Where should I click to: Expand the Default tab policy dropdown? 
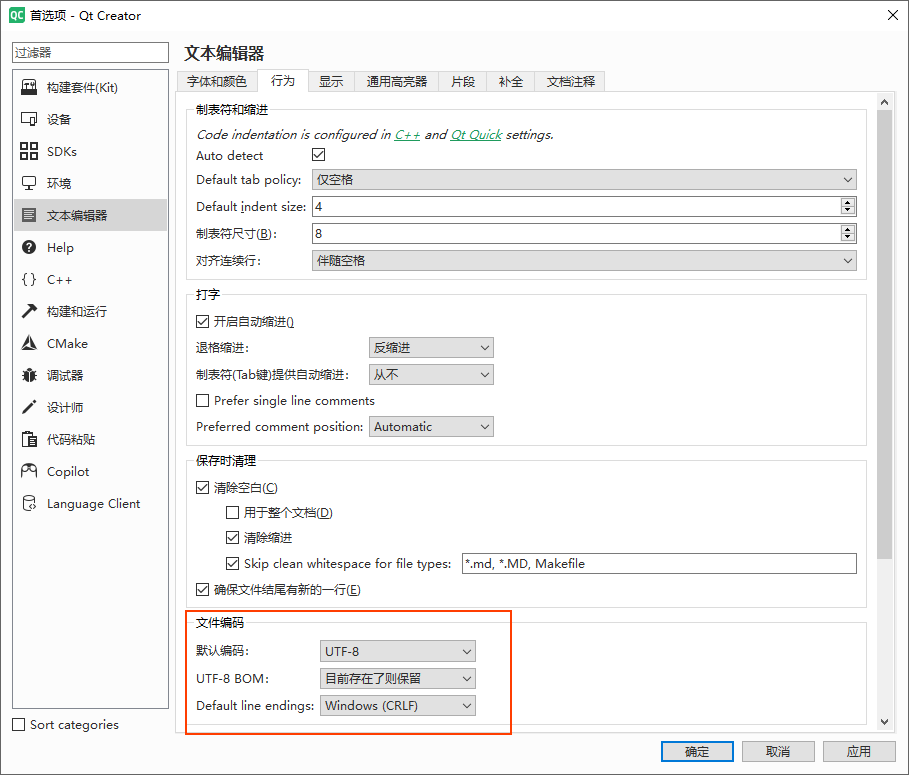pos(584,180)
